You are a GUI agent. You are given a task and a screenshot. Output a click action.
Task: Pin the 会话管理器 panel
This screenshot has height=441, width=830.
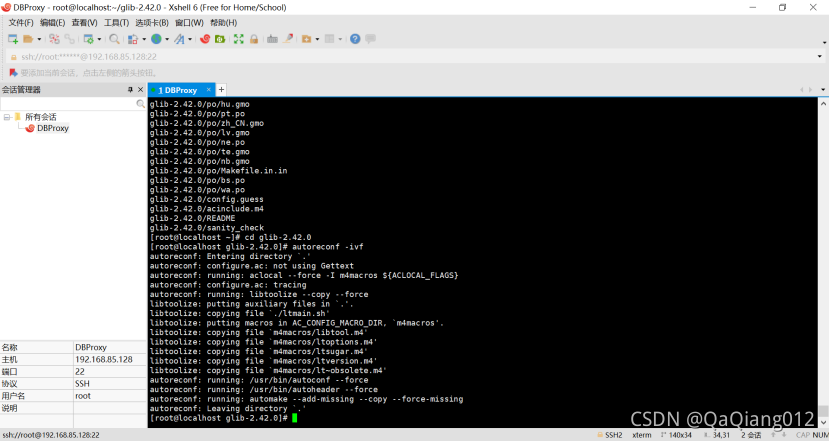pos(130,89)
